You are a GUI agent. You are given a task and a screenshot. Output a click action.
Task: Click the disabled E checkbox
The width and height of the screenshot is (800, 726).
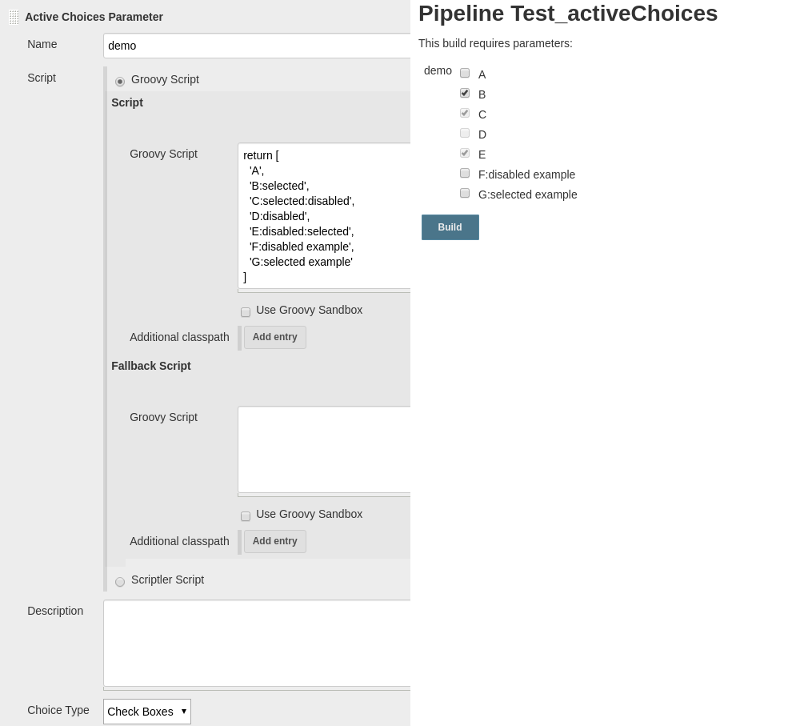pyautogui.click(x=465, y=153)
